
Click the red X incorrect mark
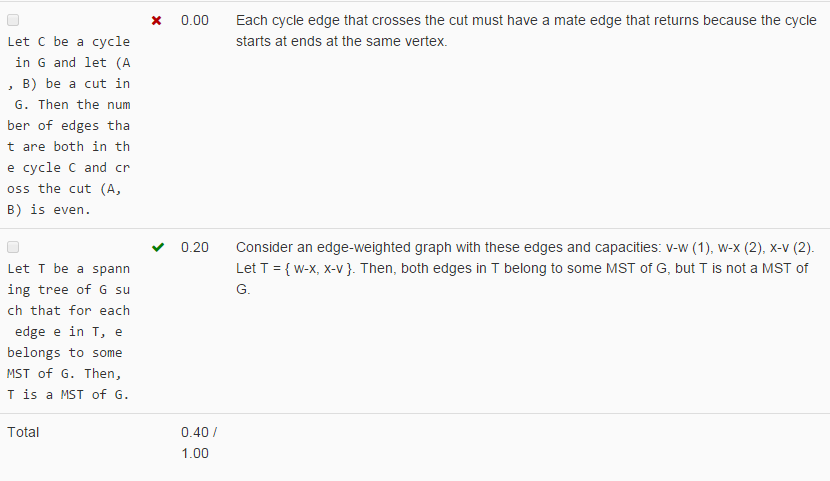(x=156, y=21)
